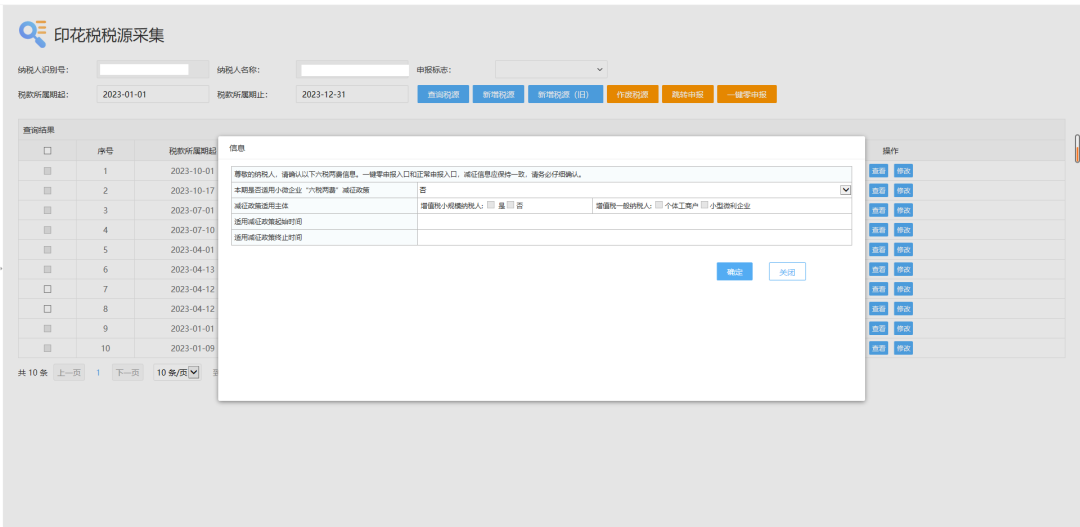Click the 纳税人名称 input field
Image resolution: width=1080 pixels, height=527 pixels.
tap(353, 70)
